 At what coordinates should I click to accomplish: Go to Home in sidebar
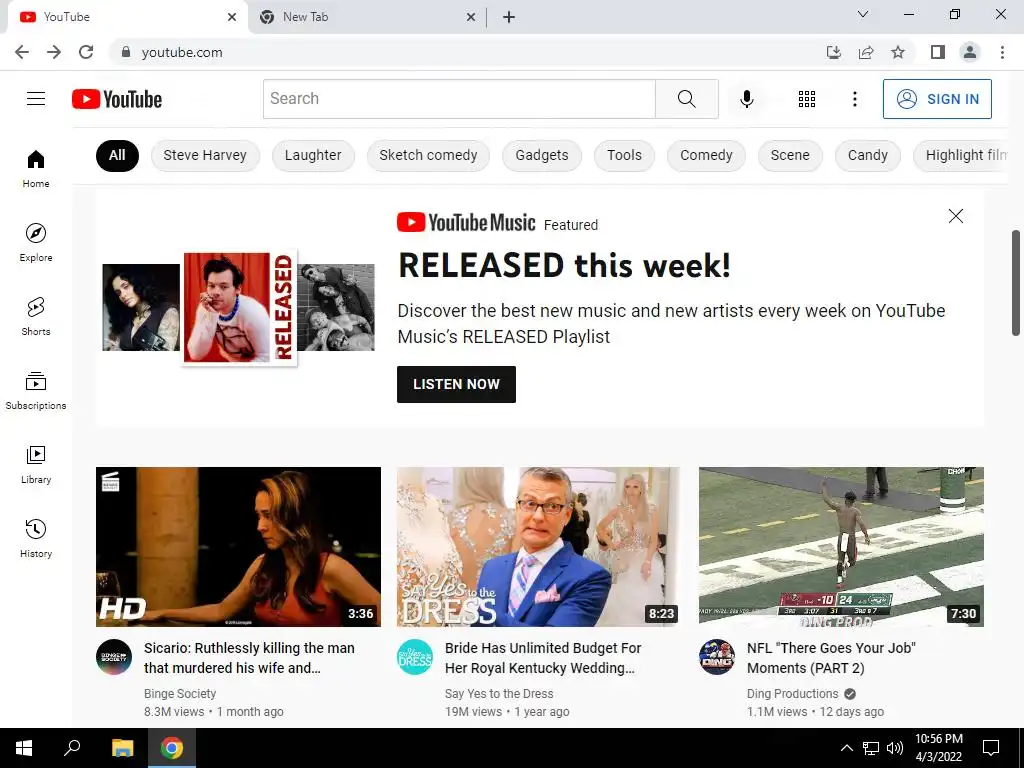(x=36, y=168)
